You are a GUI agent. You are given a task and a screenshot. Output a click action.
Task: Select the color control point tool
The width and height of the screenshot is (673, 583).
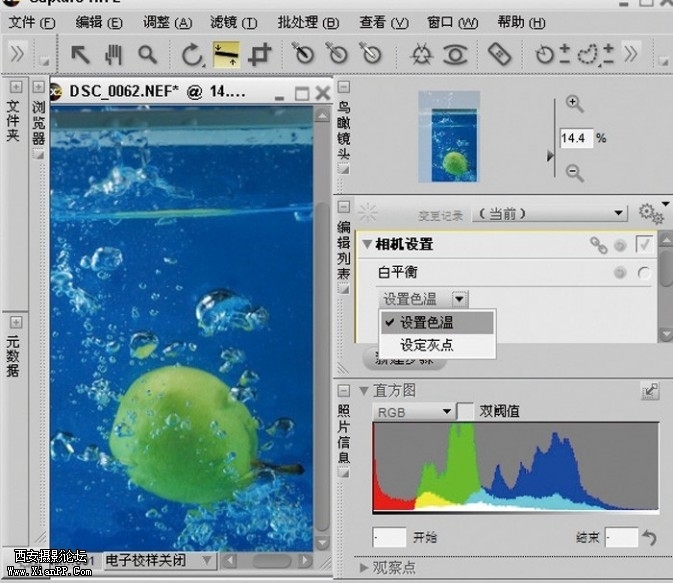pyautogui.click(x=421, y=55)
